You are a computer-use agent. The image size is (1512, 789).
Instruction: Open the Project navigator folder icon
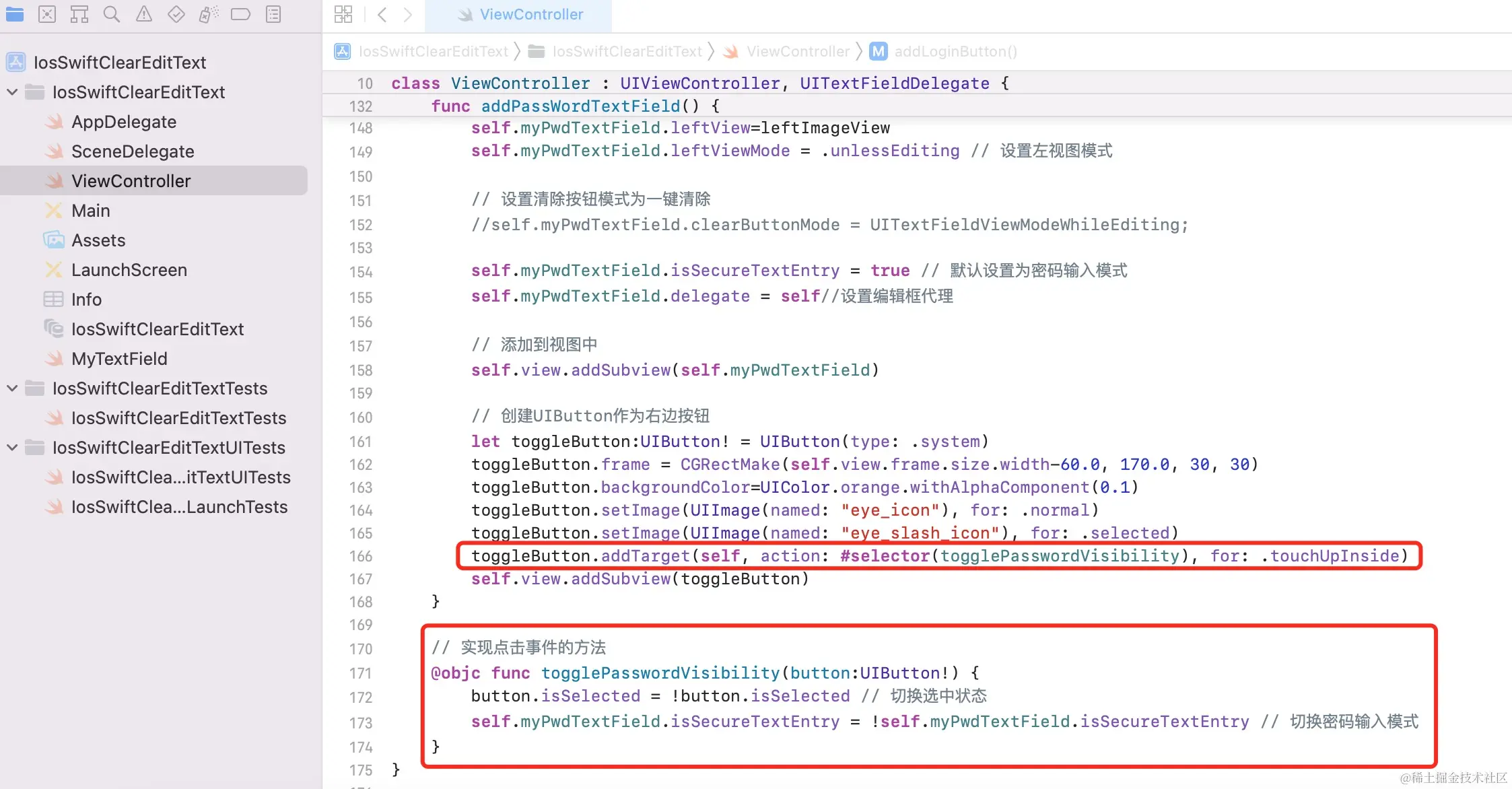click(15, 14)
